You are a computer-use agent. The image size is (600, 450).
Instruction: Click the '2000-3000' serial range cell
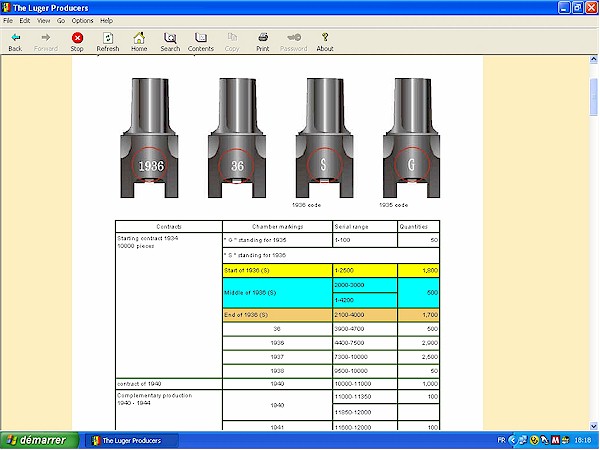pyautogui.click(x=365, y=285)
